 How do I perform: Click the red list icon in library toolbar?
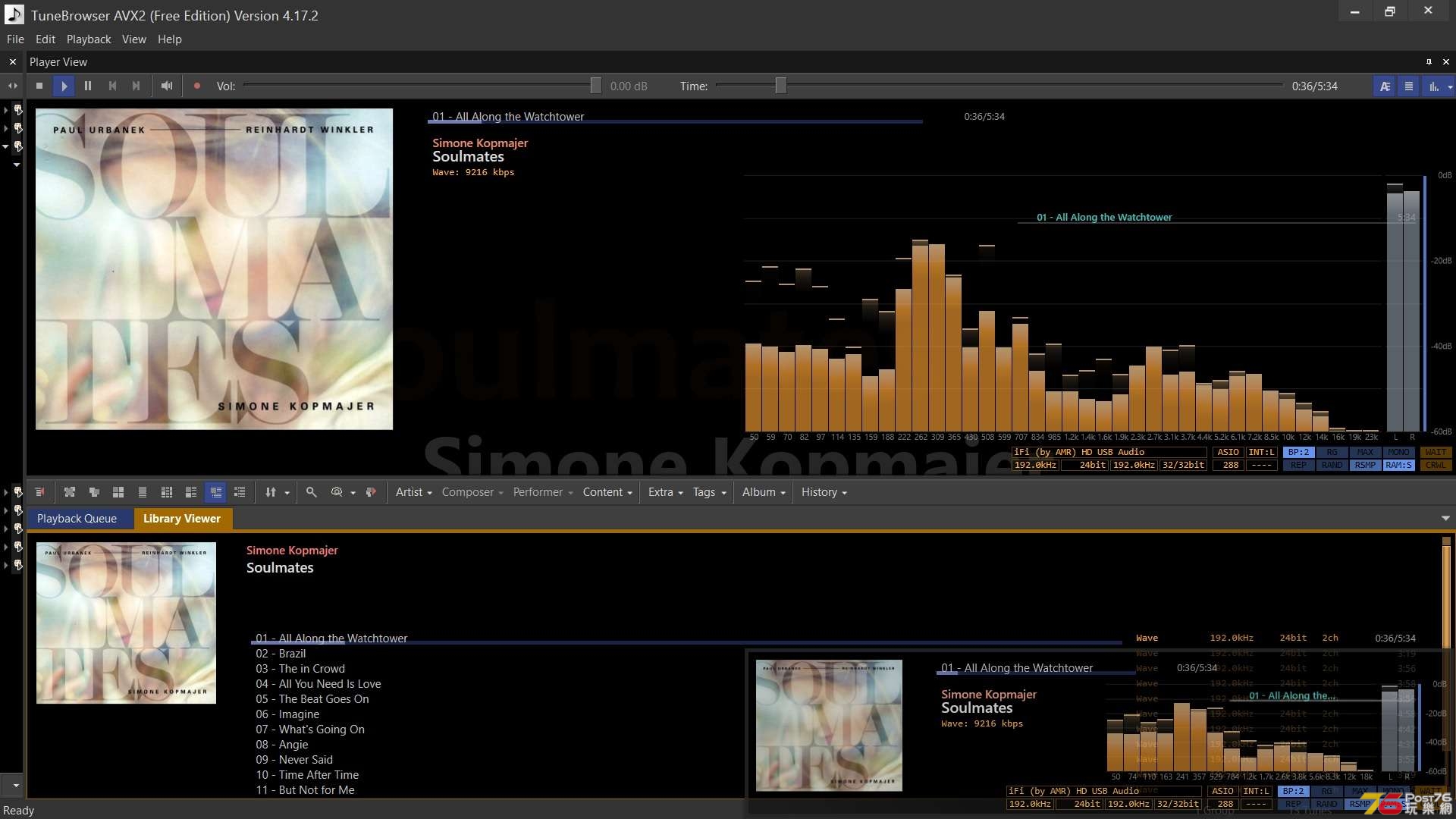(40, 492)
